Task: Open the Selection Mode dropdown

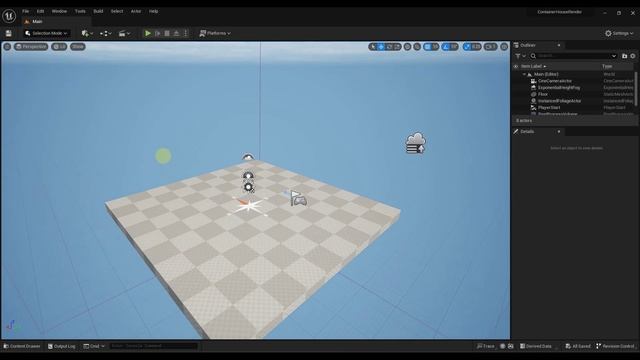Action: tap(46, 33)
